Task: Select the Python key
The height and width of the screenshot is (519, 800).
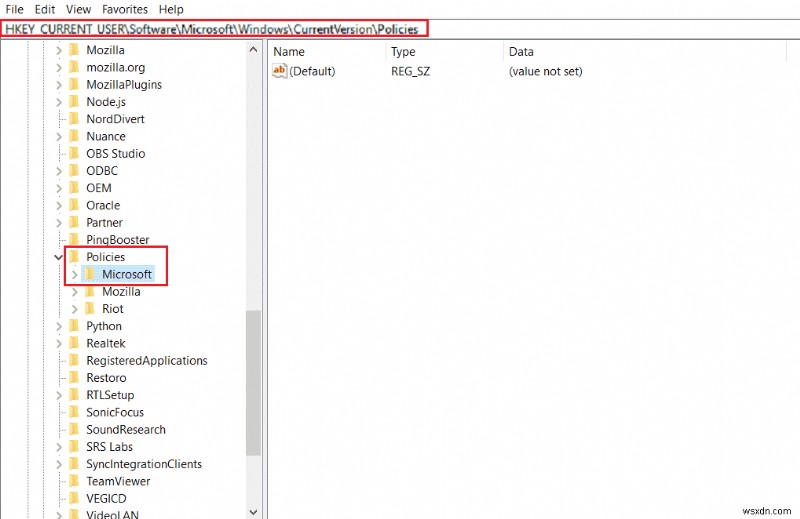Action: (x=104, y=326)
